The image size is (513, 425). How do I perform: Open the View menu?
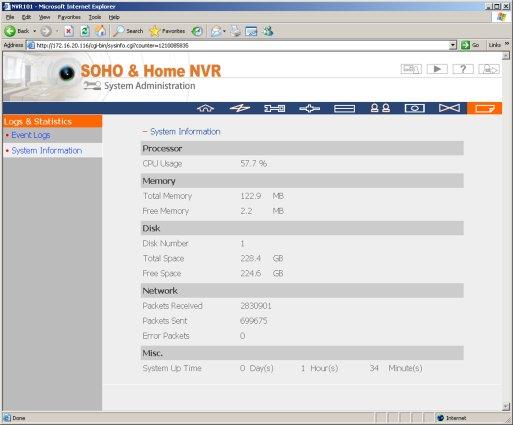click(x=44, y=17)
